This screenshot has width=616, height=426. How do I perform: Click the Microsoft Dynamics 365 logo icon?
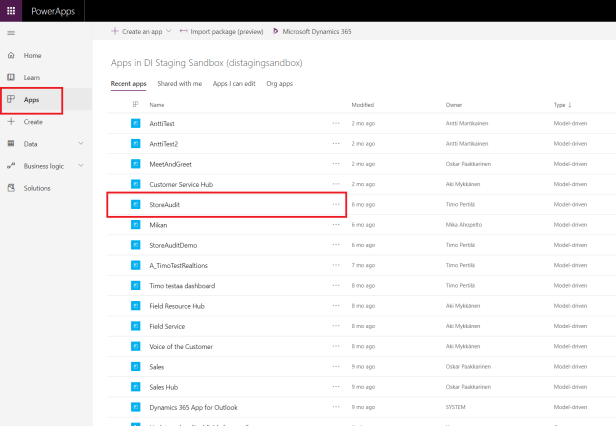(275, 31)
